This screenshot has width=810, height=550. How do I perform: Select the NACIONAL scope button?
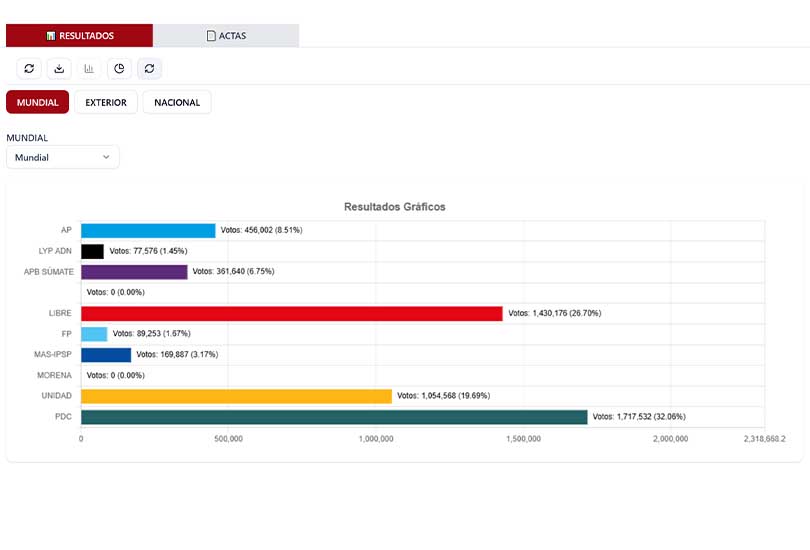[x=177, y=102]
